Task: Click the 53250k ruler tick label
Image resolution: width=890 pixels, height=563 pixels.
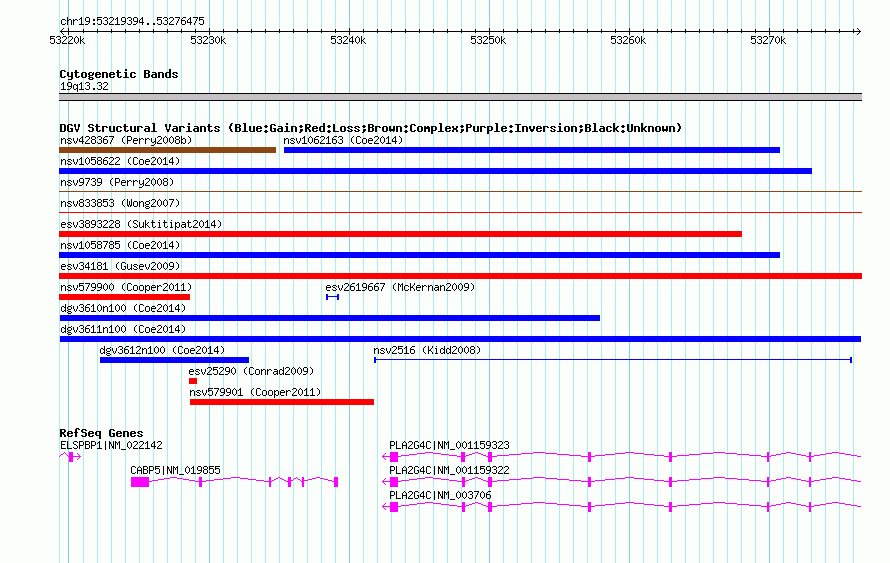Action: pyautogui.click(x=488, y=40)
